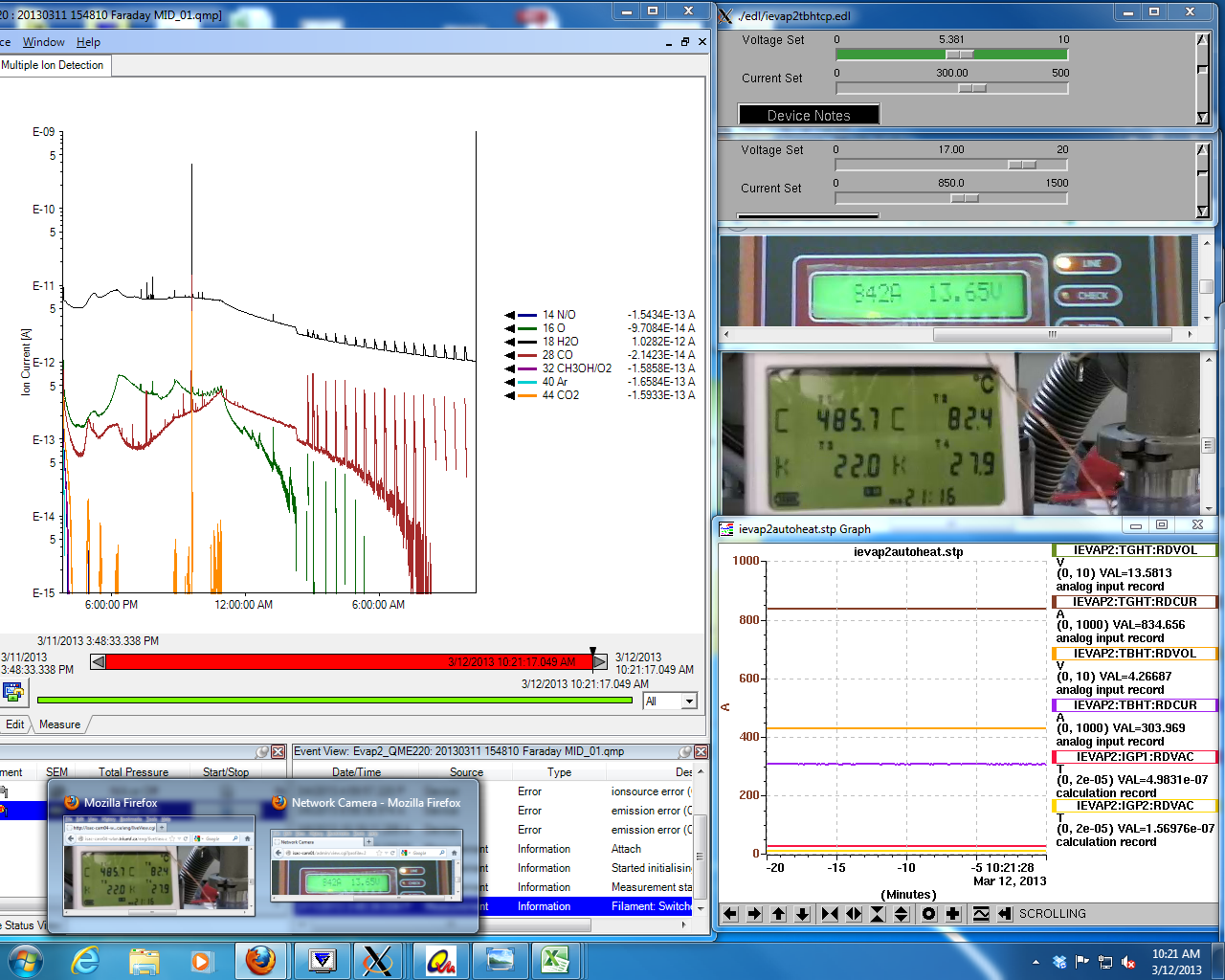Step timeline backward with left arrow button
The width and height of the screenshot is (1225, 980).
point(98,661)
